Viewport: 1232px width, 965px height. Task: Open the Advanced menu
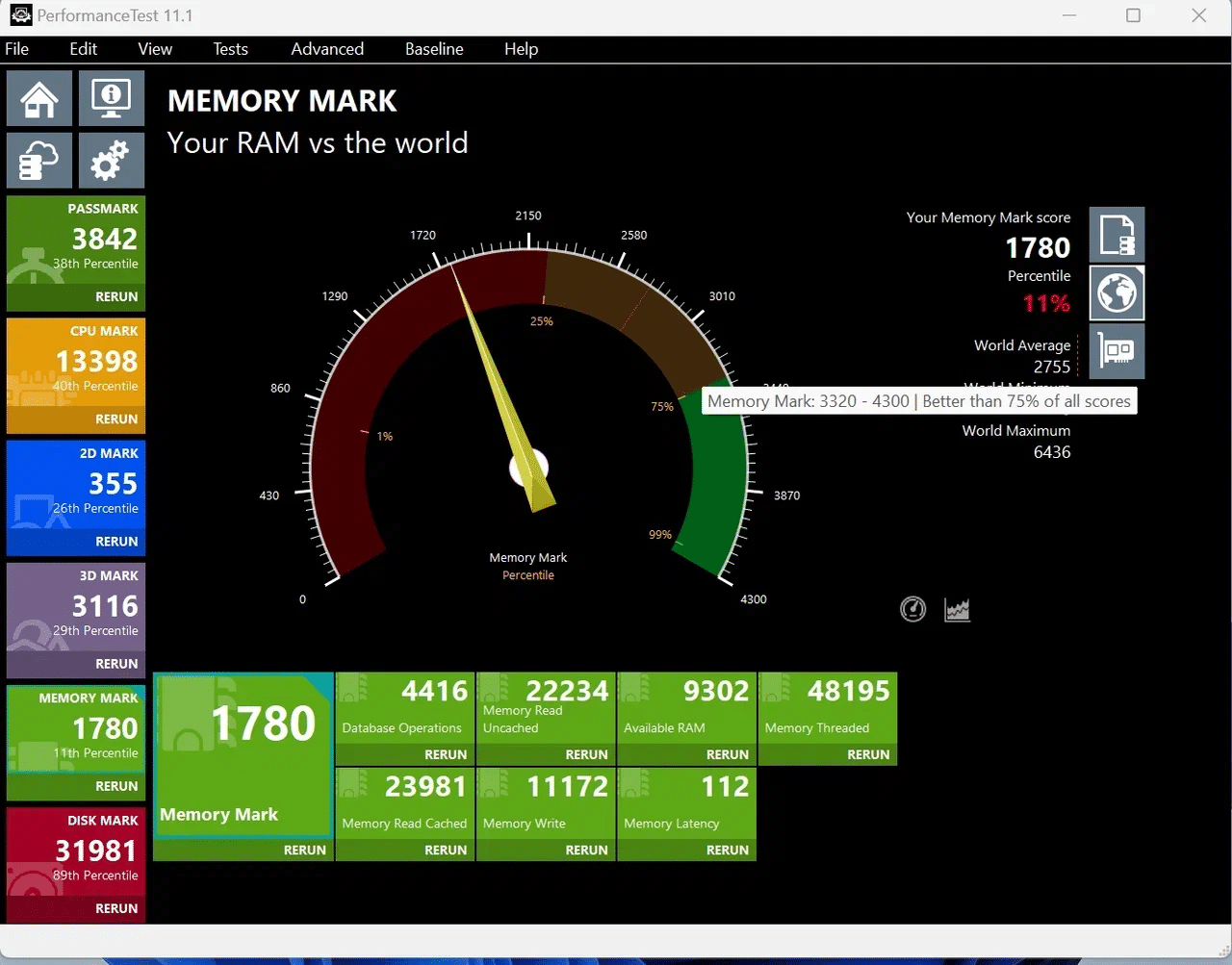click(x=327, y=49)
